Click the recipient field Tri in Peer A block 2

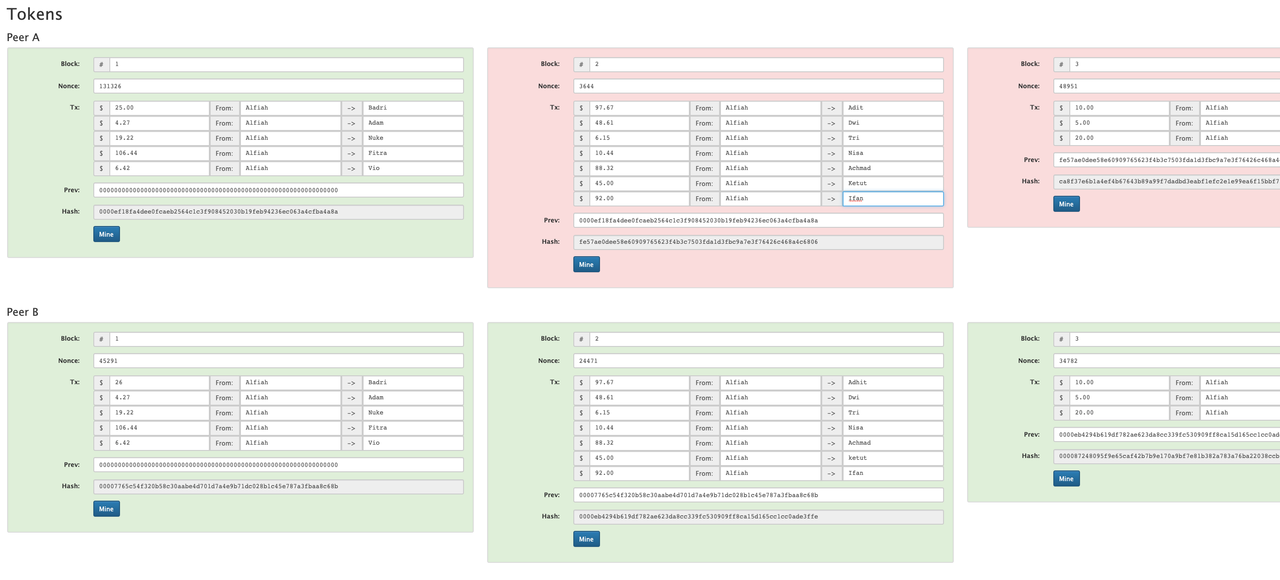[893, 138]
